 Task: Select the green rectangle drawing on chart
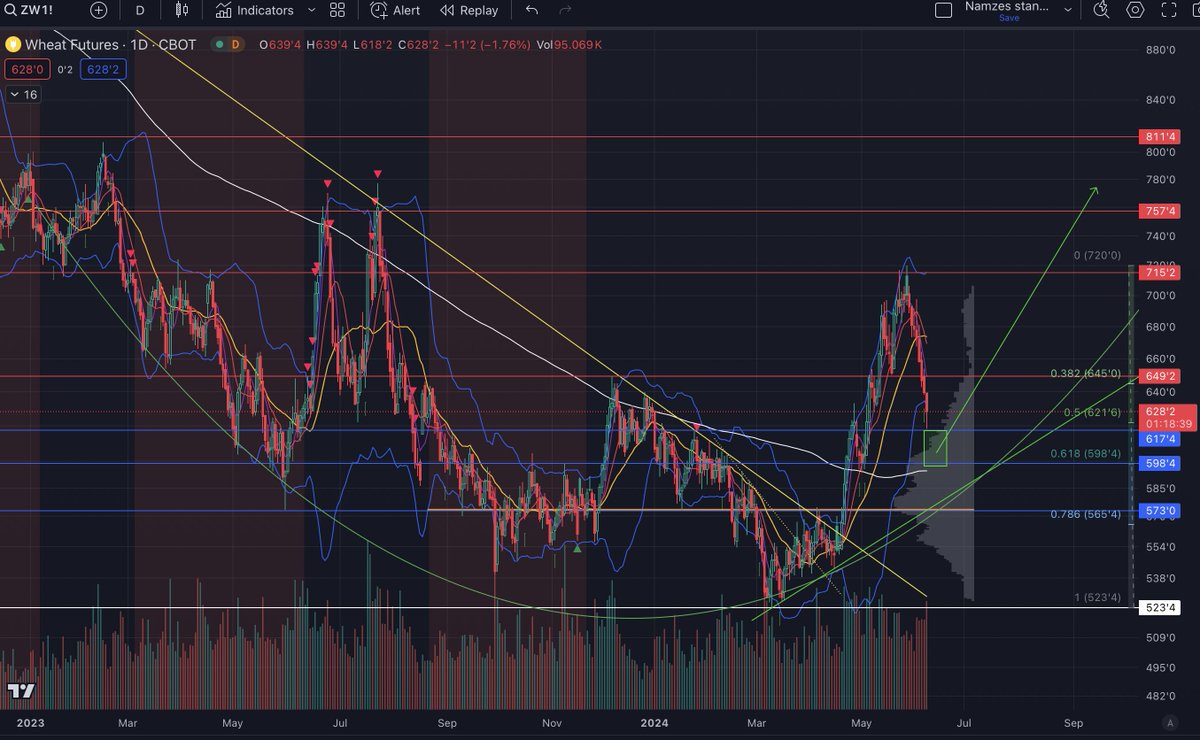click(x=935, y=448)
